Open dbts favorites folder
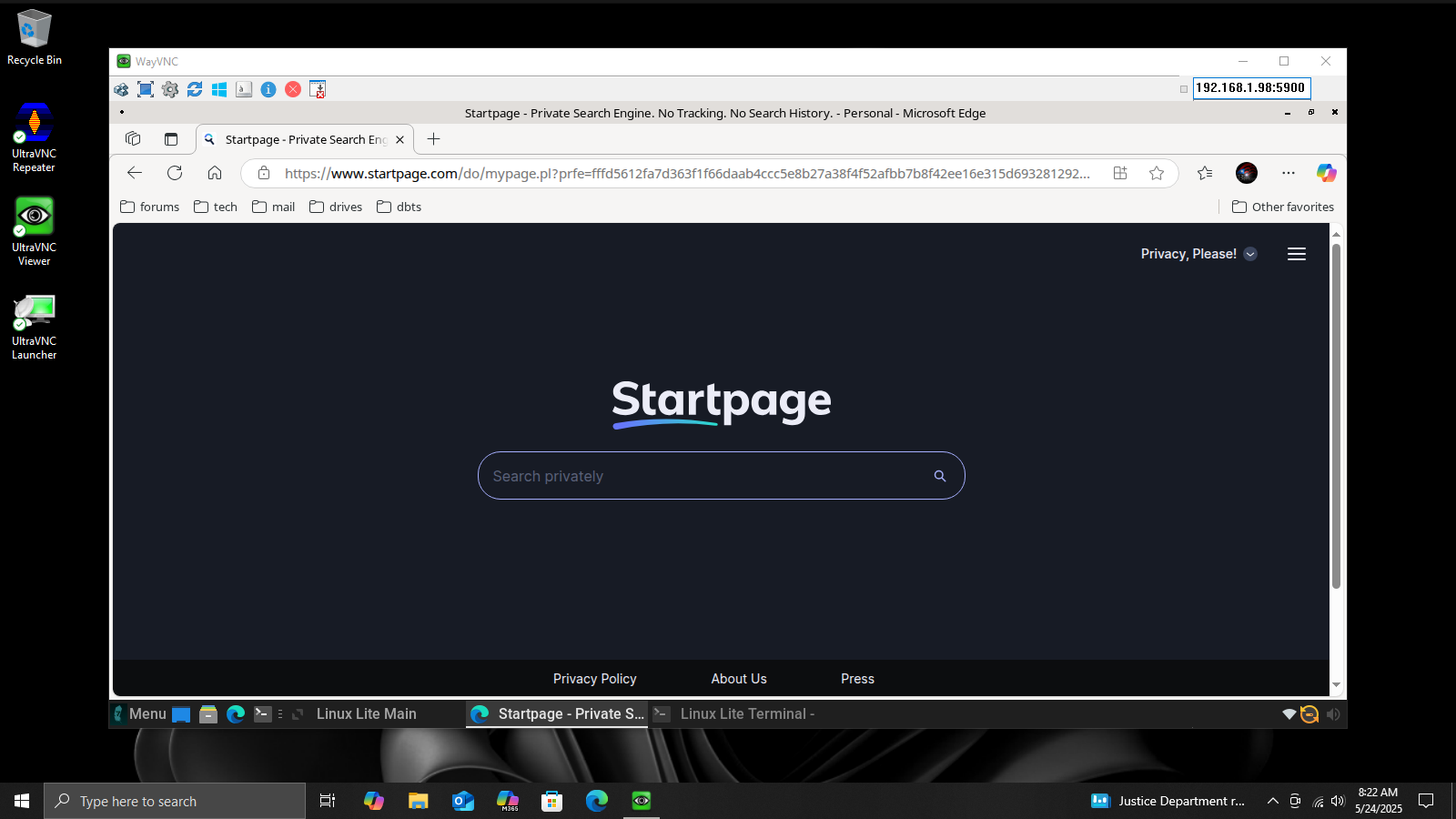Viewport: 1456px width, 819px height. click(399, 207)
